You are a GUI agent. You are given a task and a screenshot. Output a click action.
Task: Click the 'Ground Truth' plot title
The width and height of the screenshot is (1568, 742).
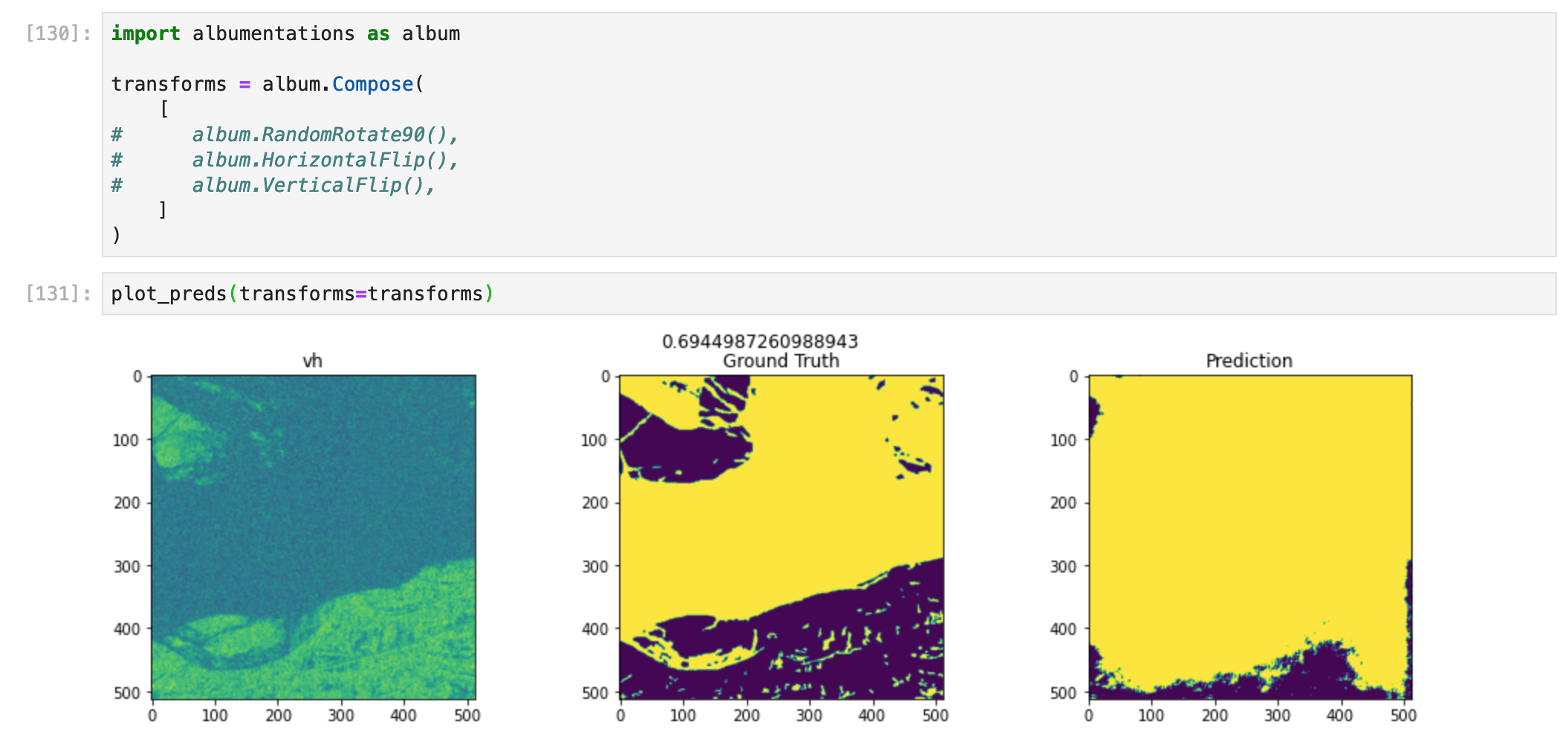pyautogui.click(x=781, y=361)
